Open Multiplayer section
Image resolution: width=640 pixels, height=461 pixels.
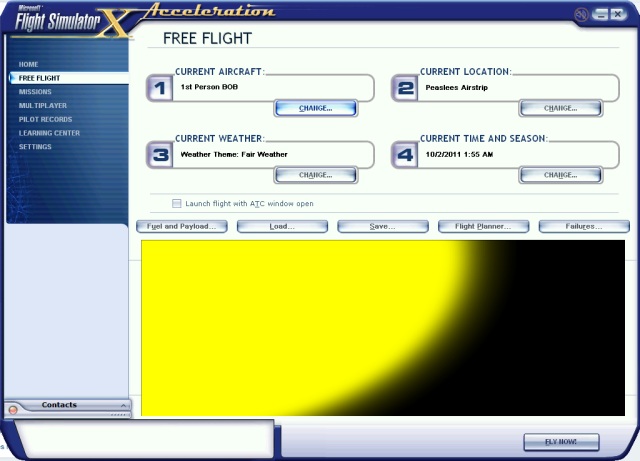[x=42, y=106]
